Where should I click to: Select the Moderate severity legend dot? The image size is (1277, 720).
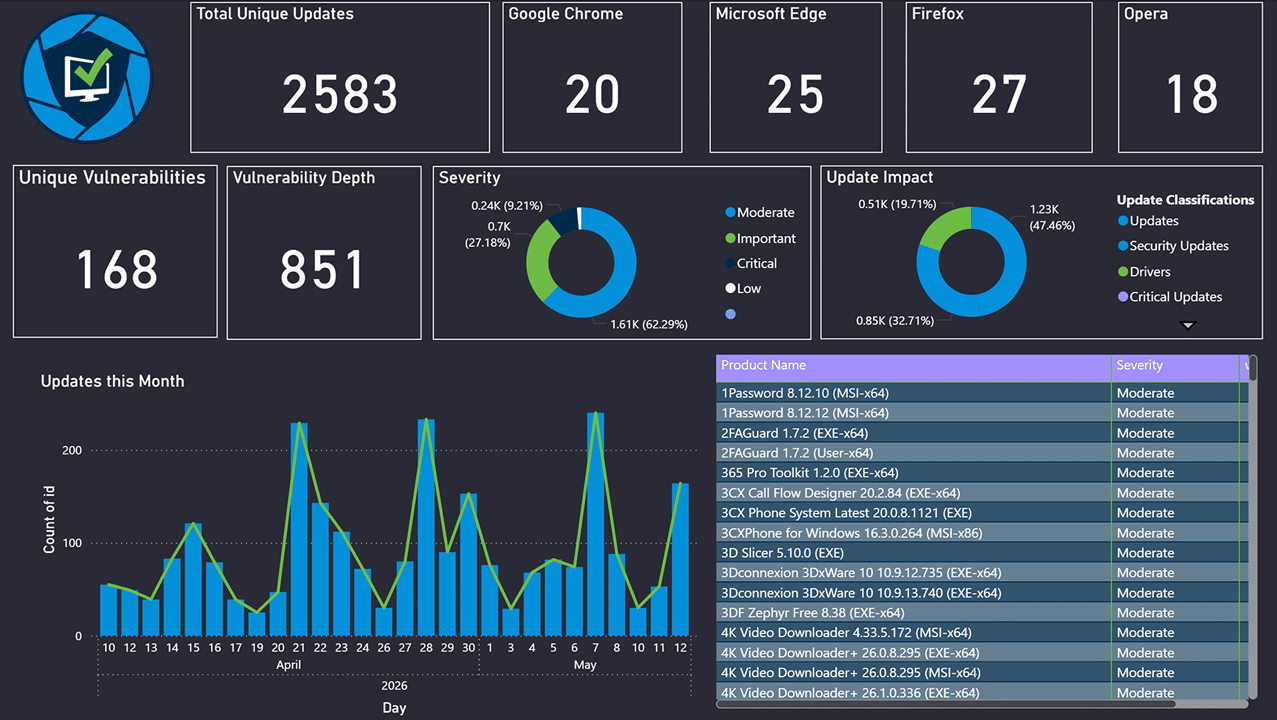(730, 213)
